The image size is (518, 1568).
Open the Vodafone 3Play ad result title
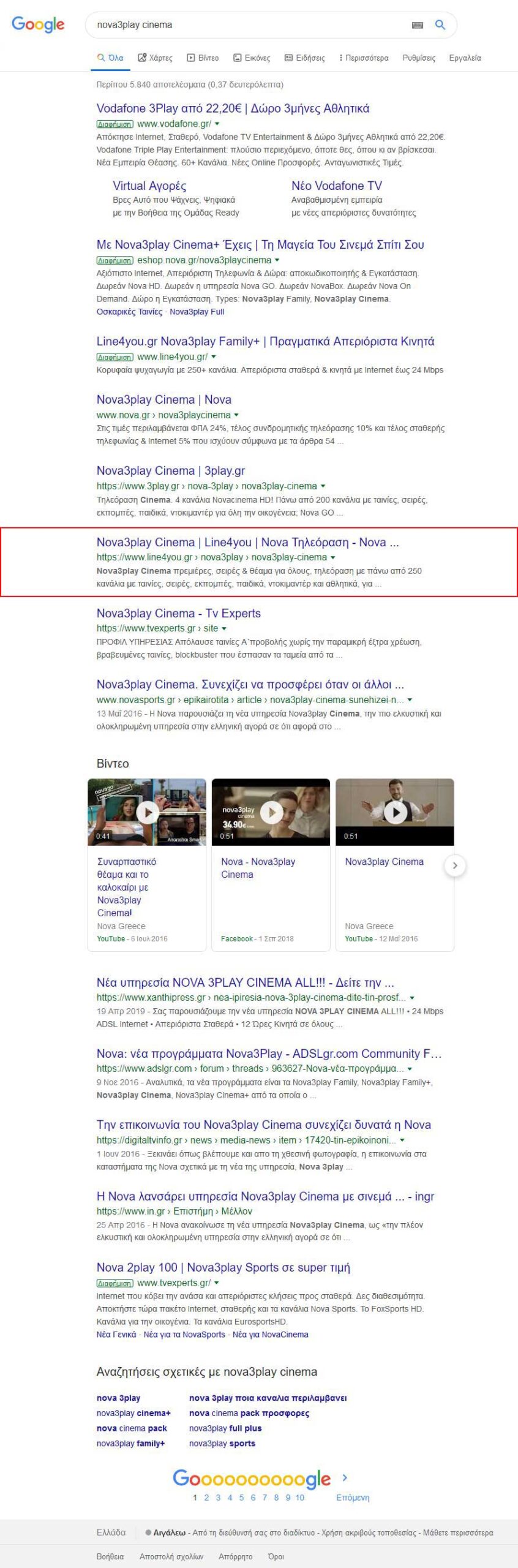click(233, 108)
